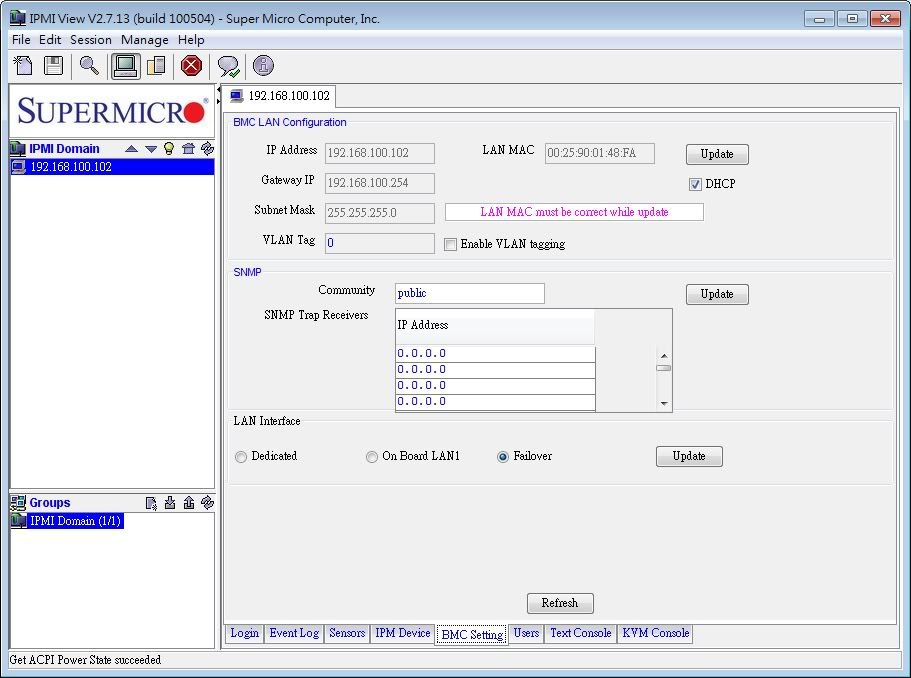911x678 pixels.
Task: Click the speech bubble checkmark toolbar icon
Action: coord(228,66)
